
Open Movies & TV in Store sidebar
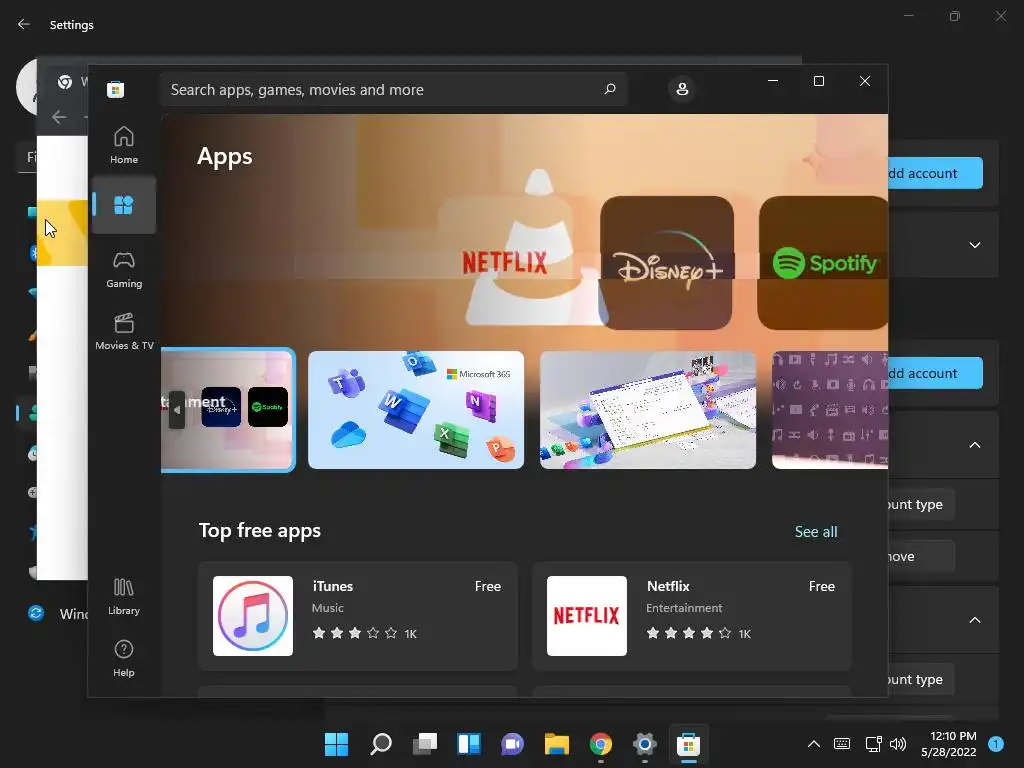tap(123, 332)
